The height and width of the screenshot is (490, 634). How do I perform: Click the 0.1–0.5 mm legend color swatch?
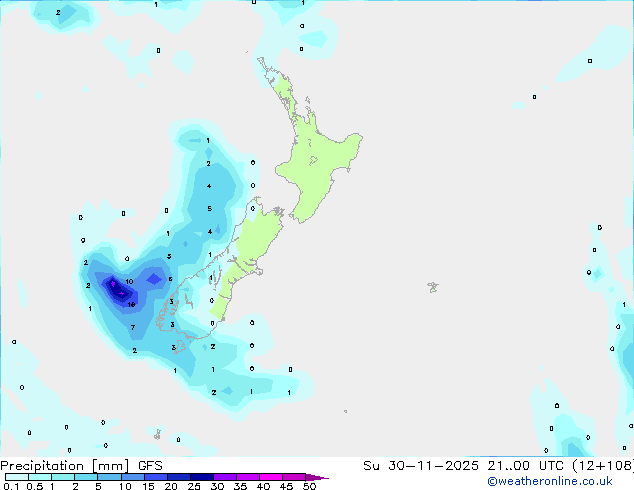(17, 477)
